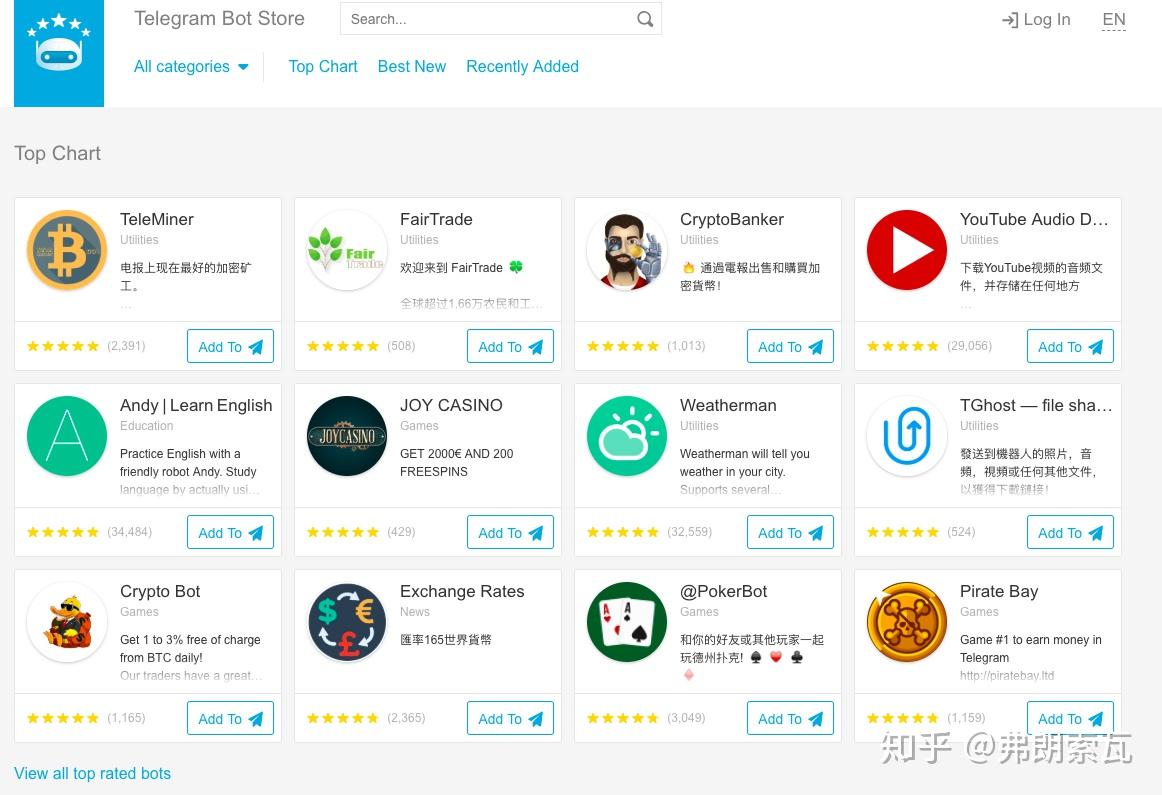Click the search magnifier icon

coord(645,19)
